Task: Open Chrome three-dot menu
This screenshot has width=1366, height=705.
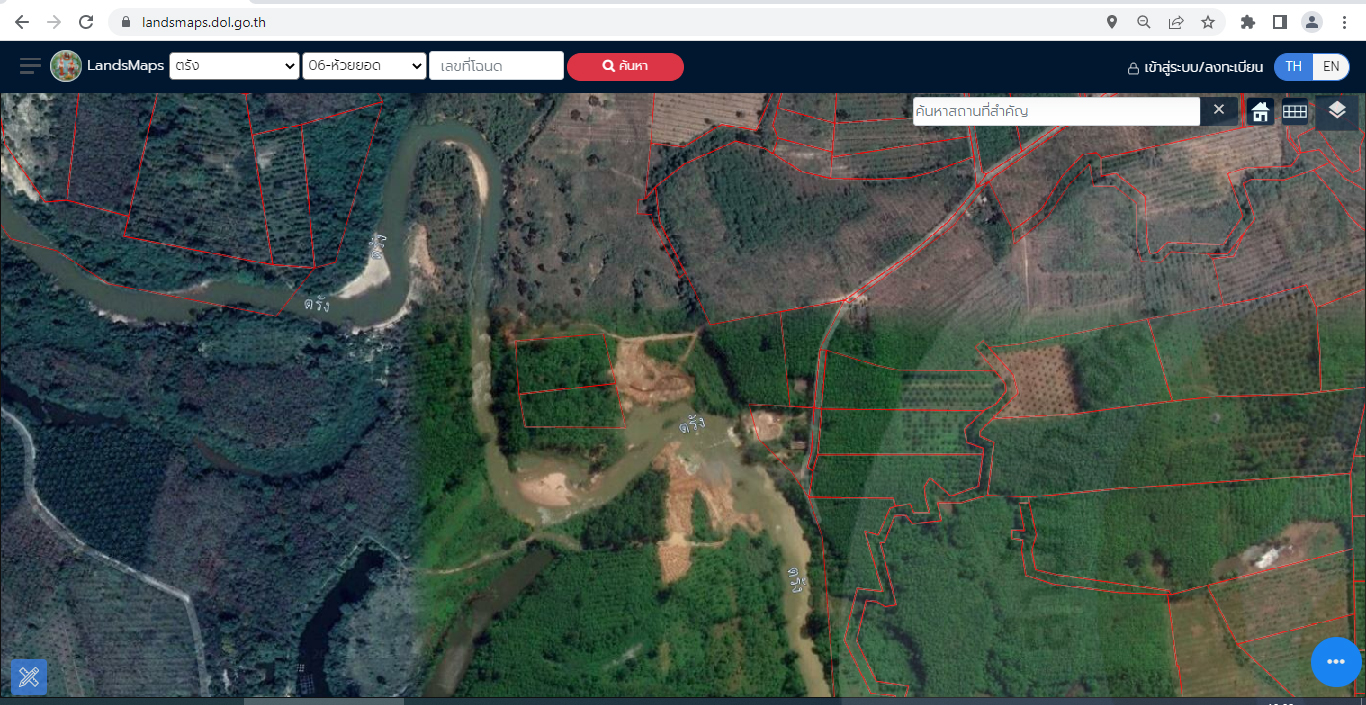Action: [x=1343, y=22]
